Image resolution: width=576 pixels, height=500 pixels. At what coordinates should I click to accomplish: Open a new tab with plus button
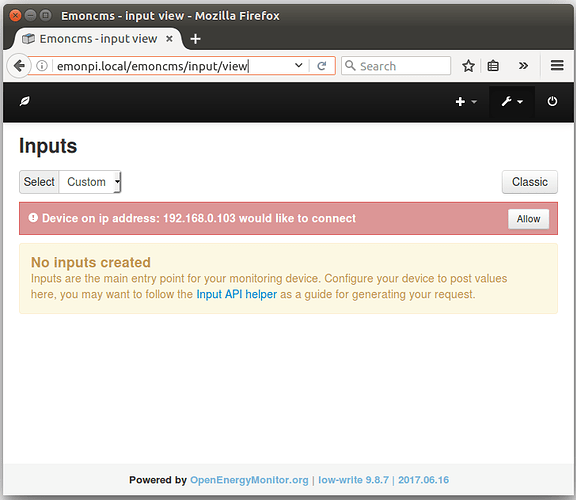[195, 39]
